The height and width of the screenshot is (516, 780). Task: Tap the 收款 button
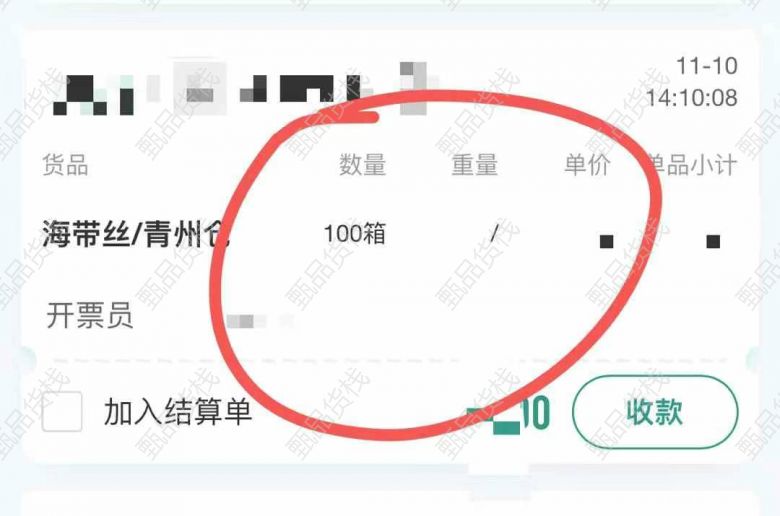point(655,412)
